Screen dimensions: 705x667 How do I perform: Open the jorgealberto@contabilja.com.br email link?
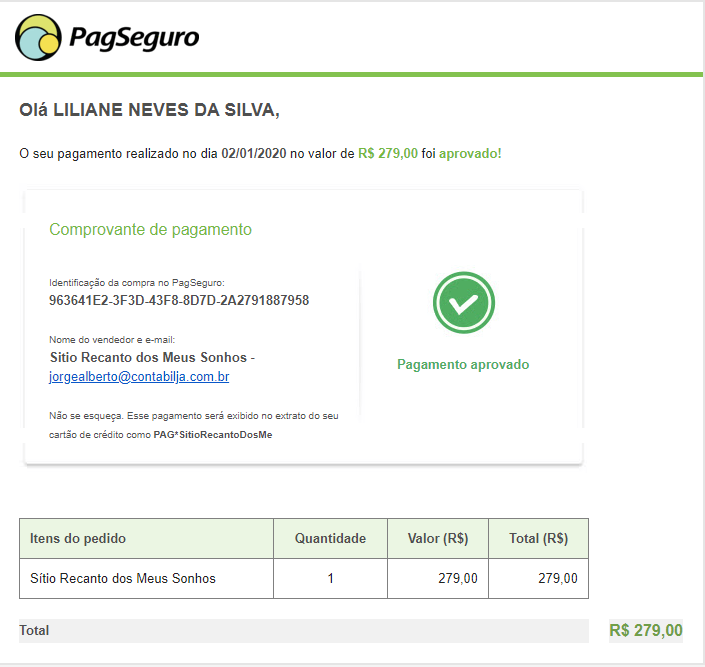pos(139,376)
